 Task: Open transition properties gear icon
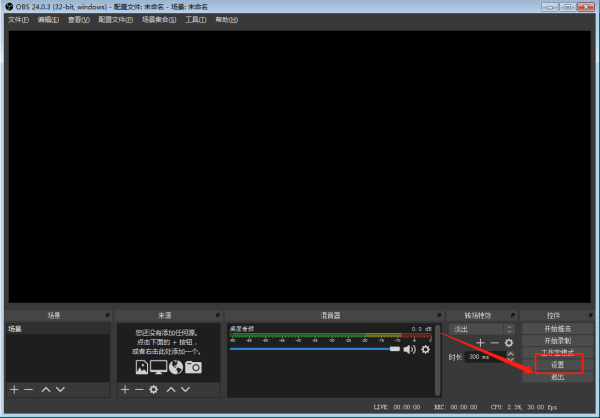[509, 343]
